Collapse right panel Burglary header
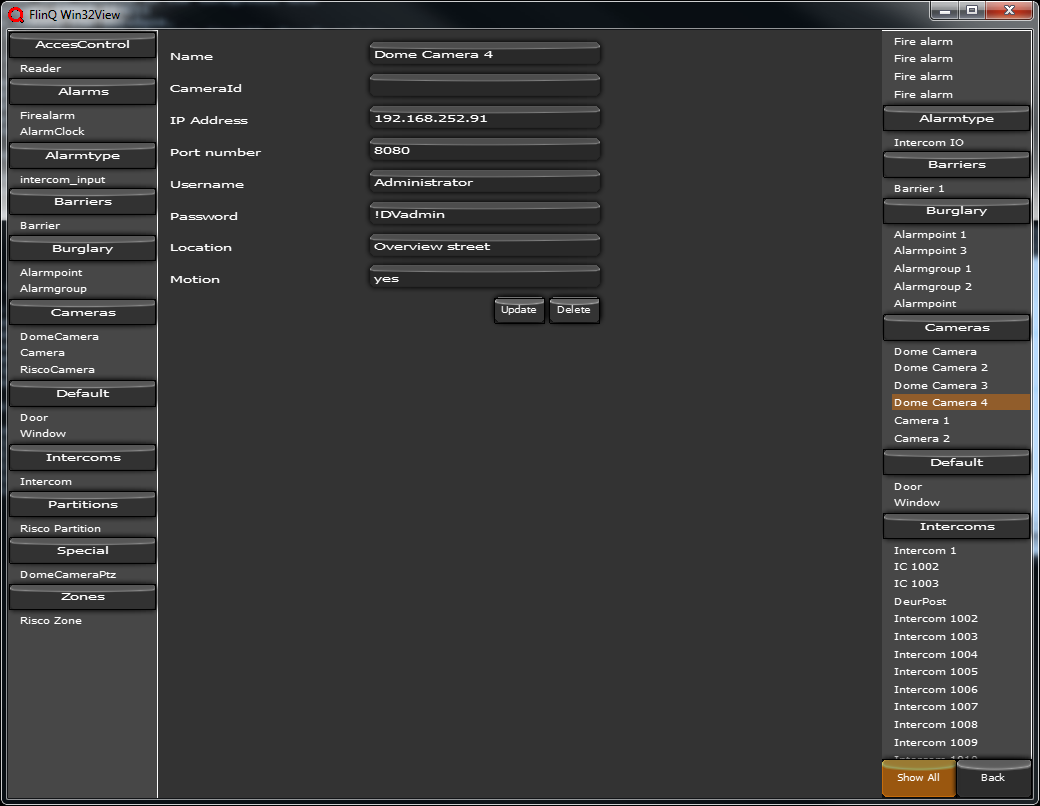This screenshot has width=1040, height=806. click(x=956, y=211)
